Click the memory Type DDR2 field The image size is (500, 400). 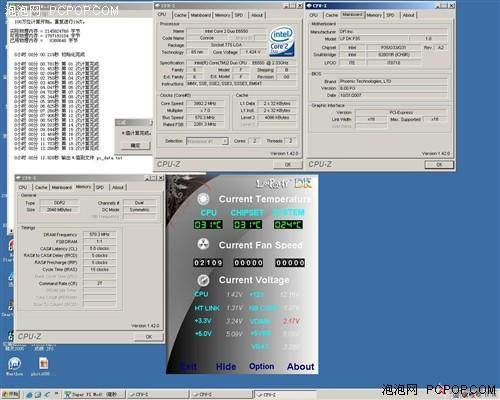(60, 203)
